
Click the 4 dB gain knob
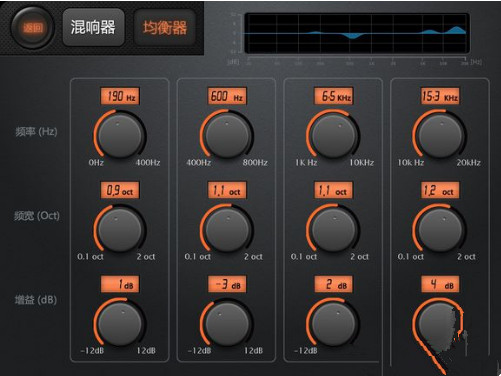coord(439,324)
